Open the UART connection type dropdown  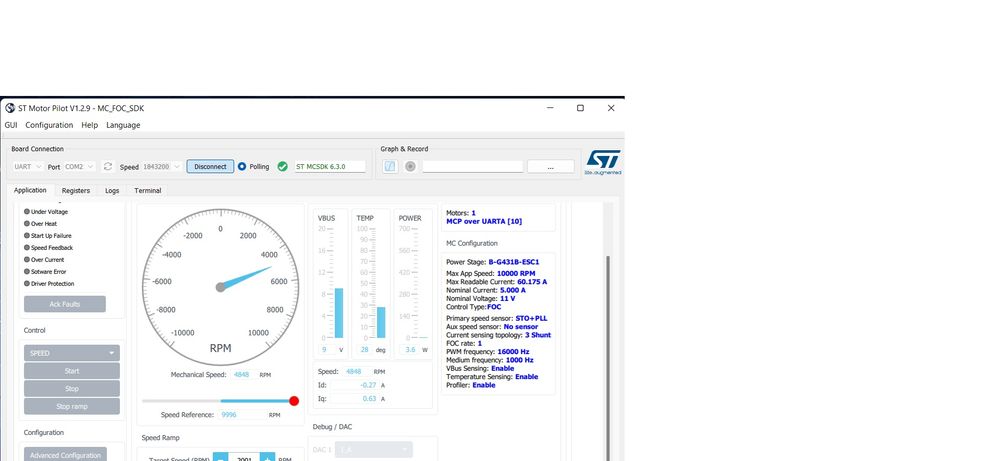pyautogui.click(x=27, y=166)
